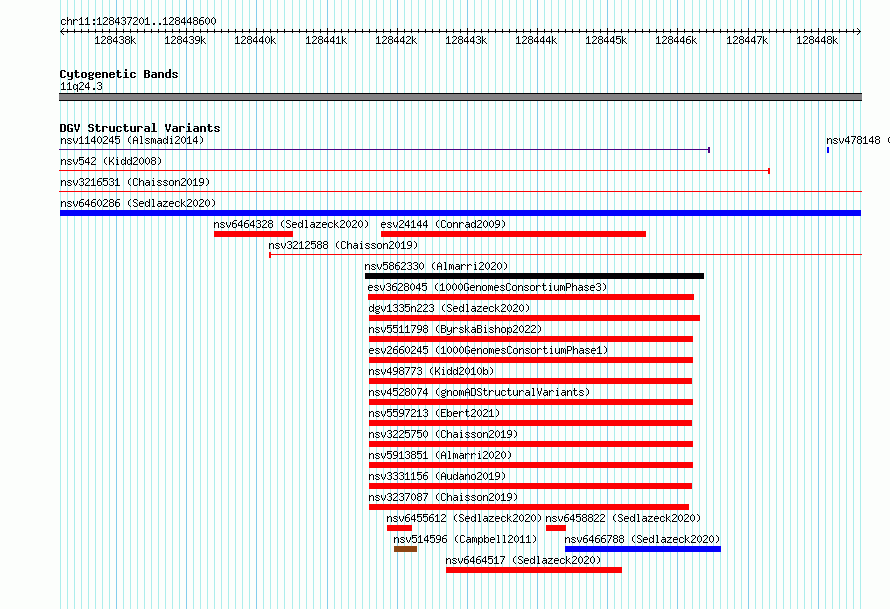Click esv3628045 (1000GenomesConsortiumPhase3) label
This screenshot has height=609, width=890.
(x=487, y=287)
